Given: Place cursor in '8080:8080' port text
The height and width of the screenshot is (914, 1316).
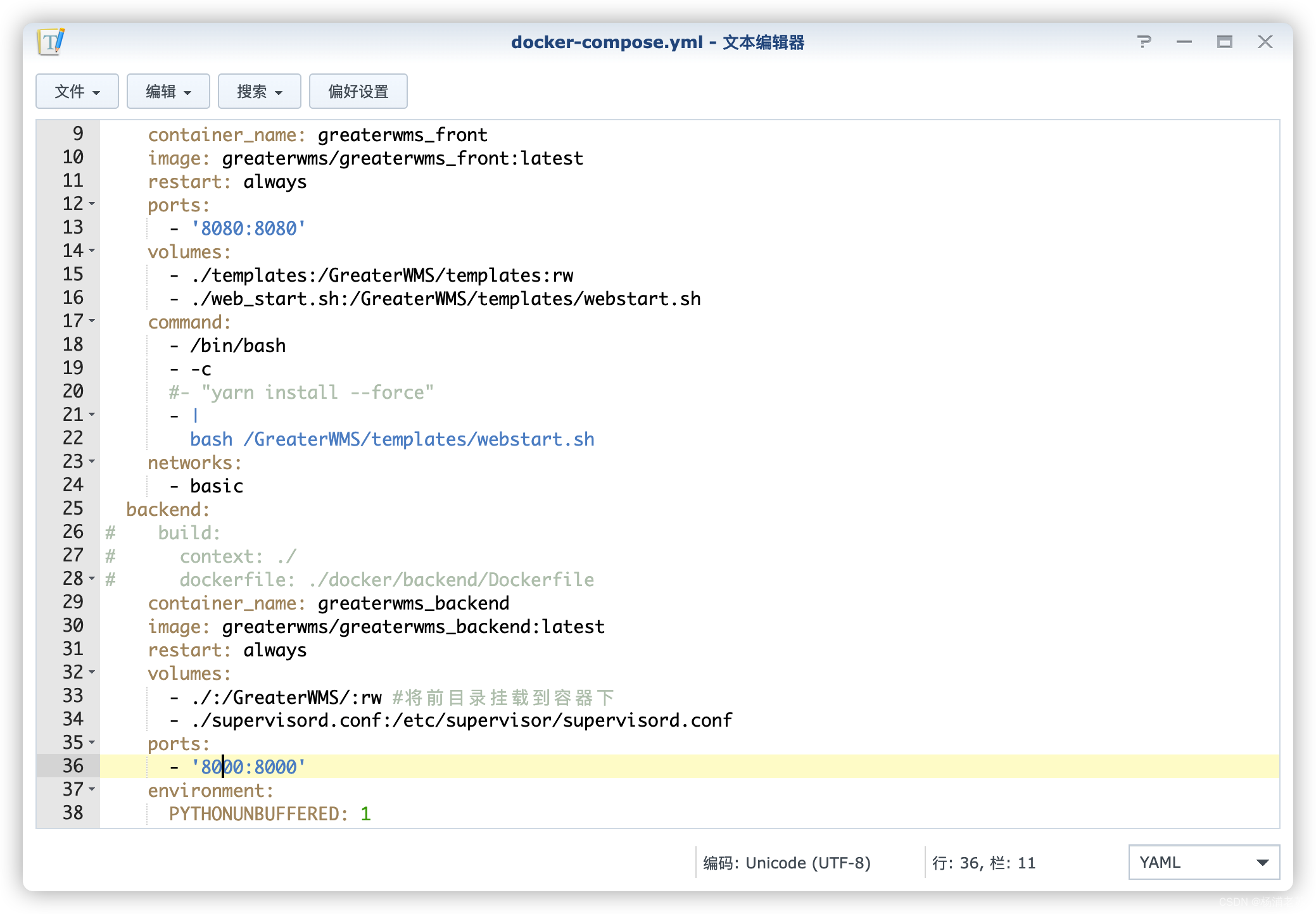Looking at the screenshot, I should [x=248, y=228].
